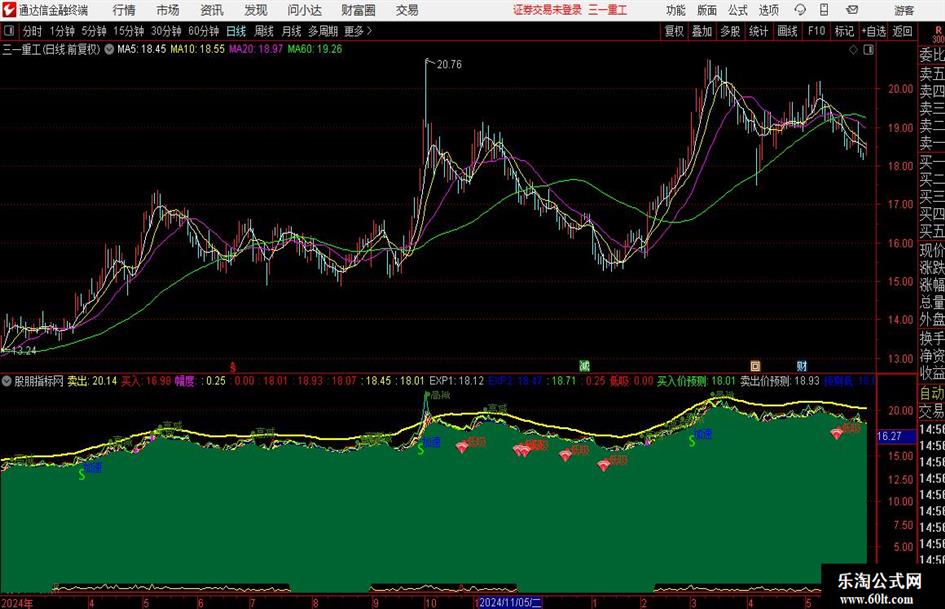Screen dimensions: 945x609
Task: Select the 日线 daily period
Action: 236,31
